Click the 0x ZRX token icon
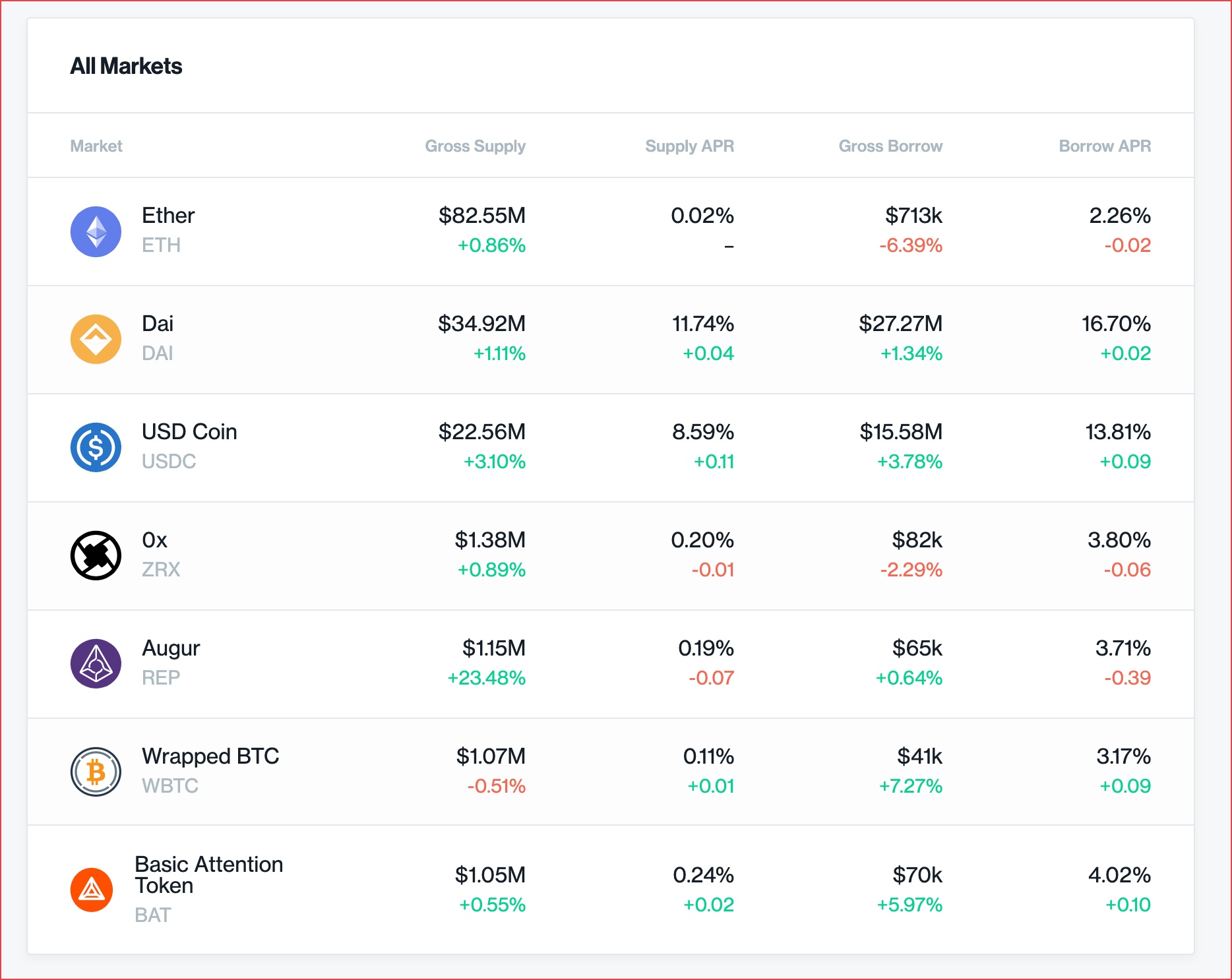The width and height of the screenshot is (1232, 980). pyautogui.click(x=96, y=556)
